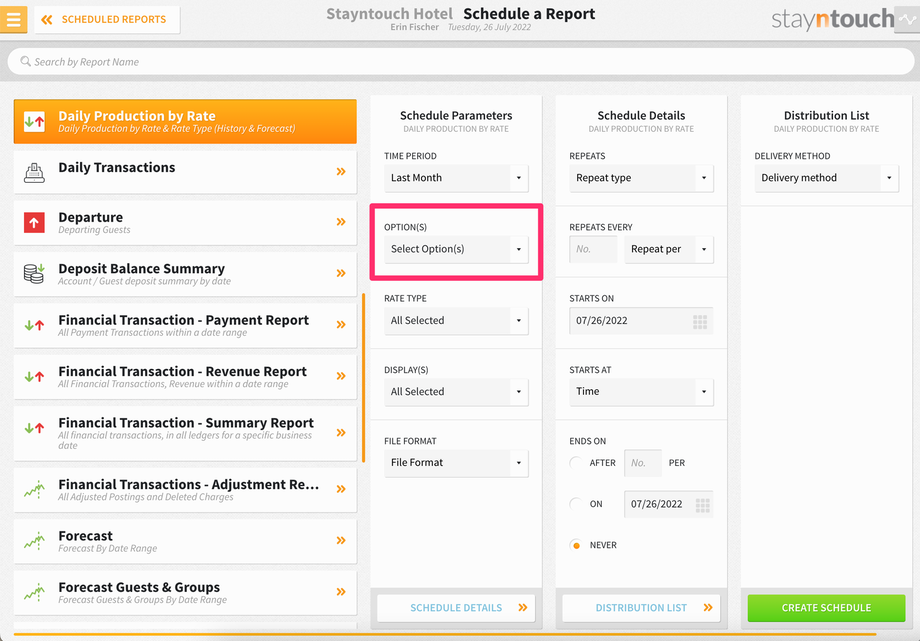Select the Ends On AFTER radio button

576,463
